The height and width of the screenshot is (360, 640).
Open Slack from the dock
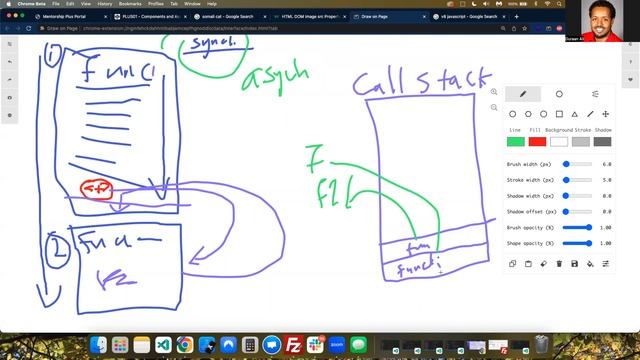coord(315,345)
